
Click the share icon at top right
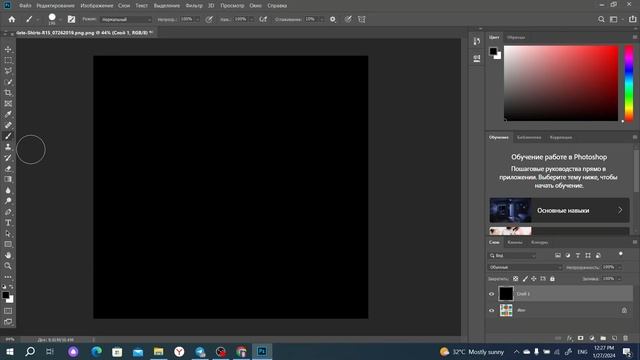click(x=633, y=19)
